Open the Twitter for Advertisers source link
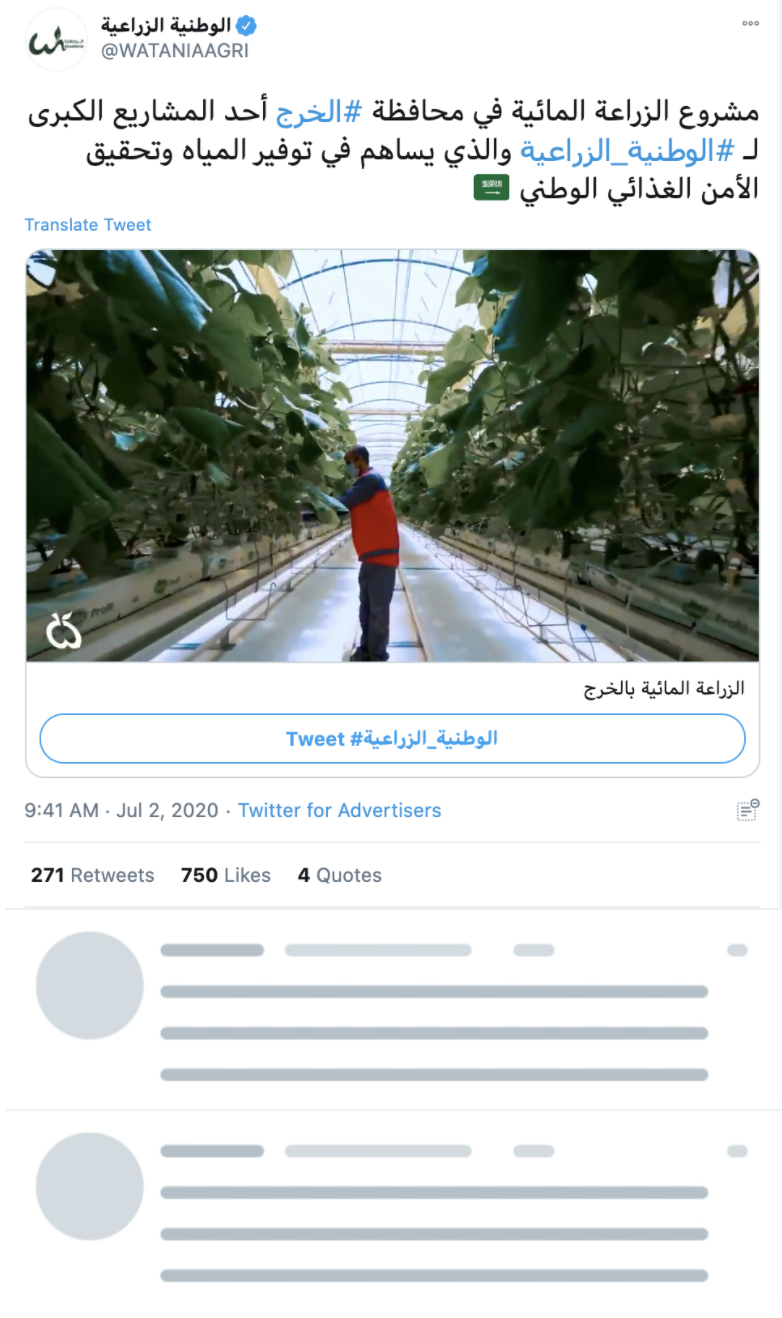 pos(339,810)
